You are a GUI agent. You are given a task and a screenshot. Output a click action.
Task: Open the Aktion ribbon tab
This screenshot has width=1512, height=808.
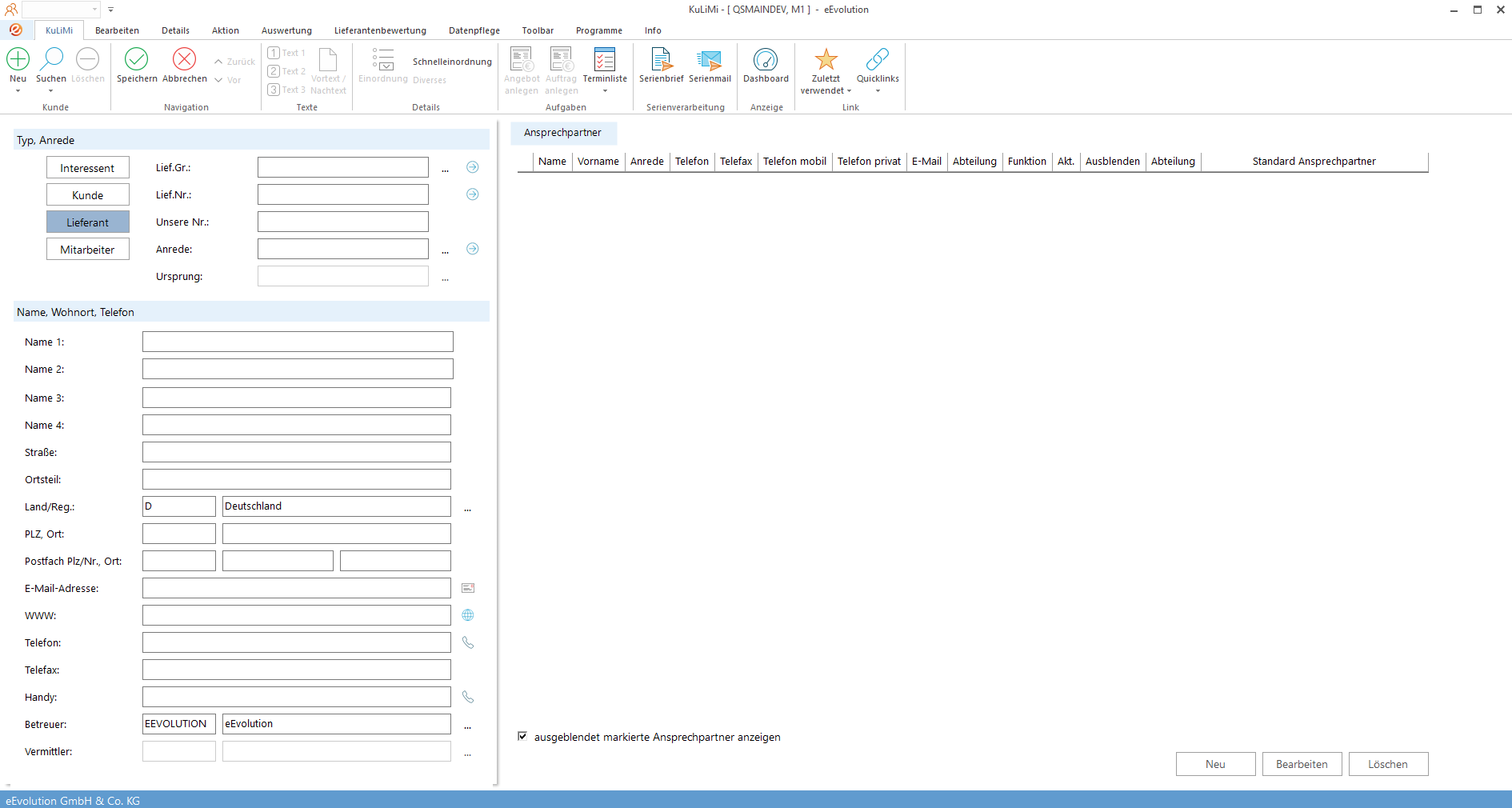tap(226, 30)
